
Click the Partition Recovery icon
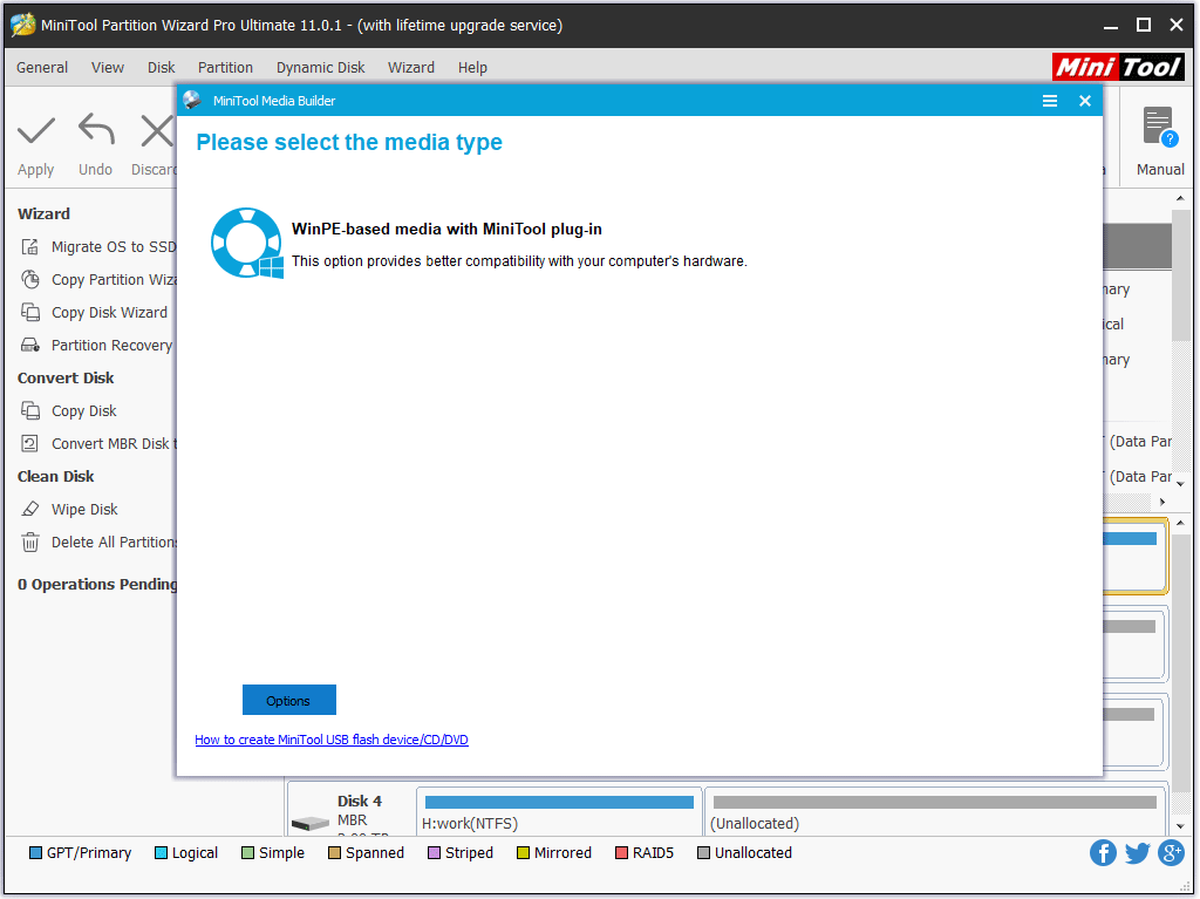point(31,346)
